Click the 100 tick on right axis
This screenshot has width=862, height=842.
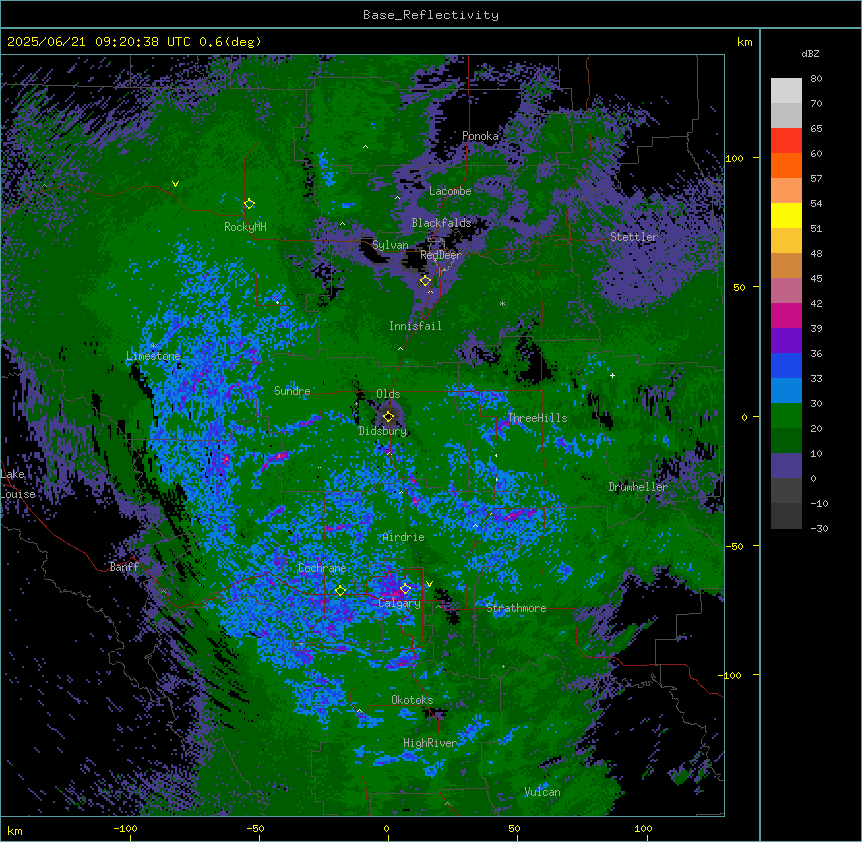[x=734, y=158]
